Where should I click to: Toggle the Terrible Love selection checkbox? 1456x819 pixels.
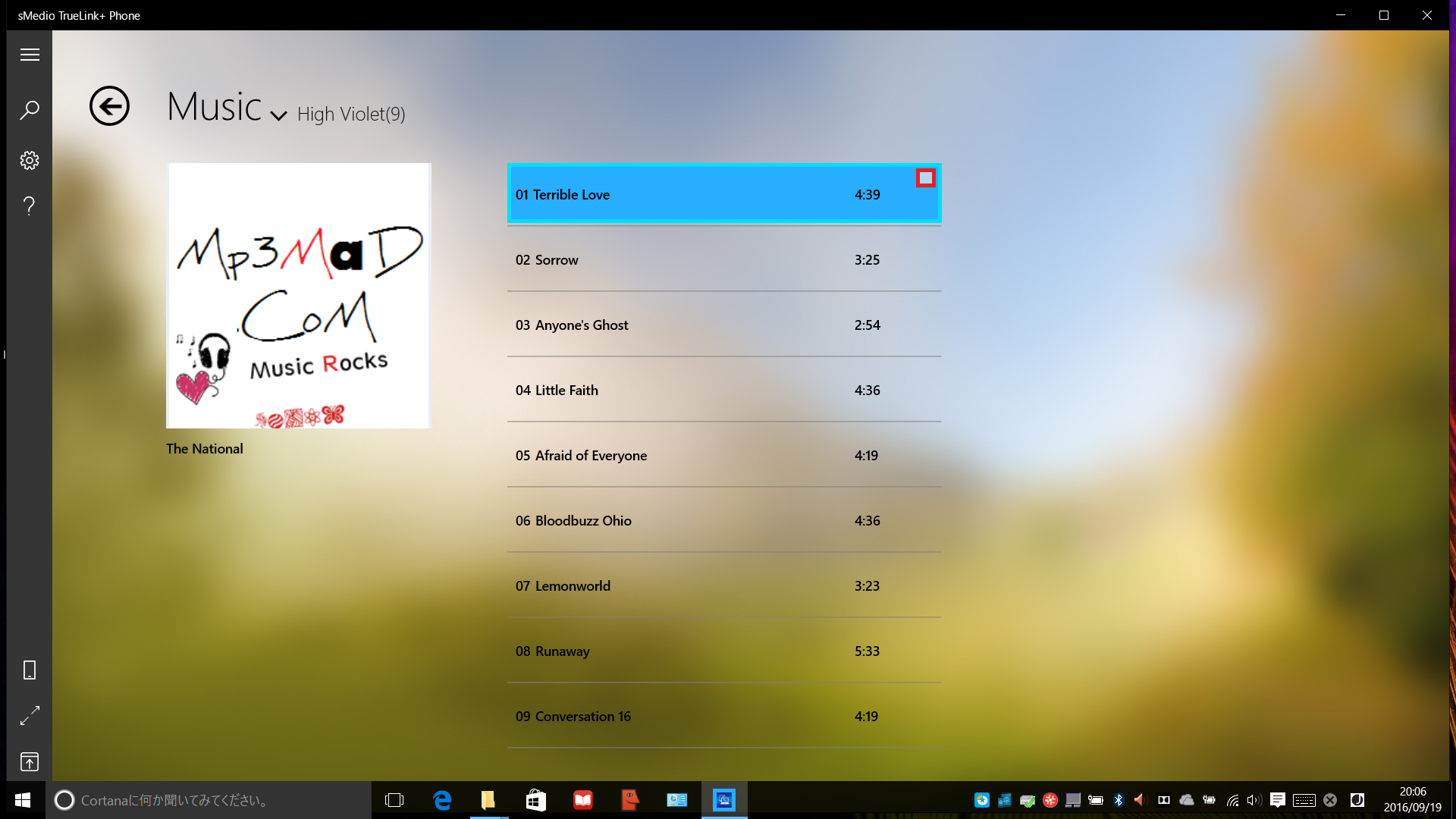[x=925, y=178]
